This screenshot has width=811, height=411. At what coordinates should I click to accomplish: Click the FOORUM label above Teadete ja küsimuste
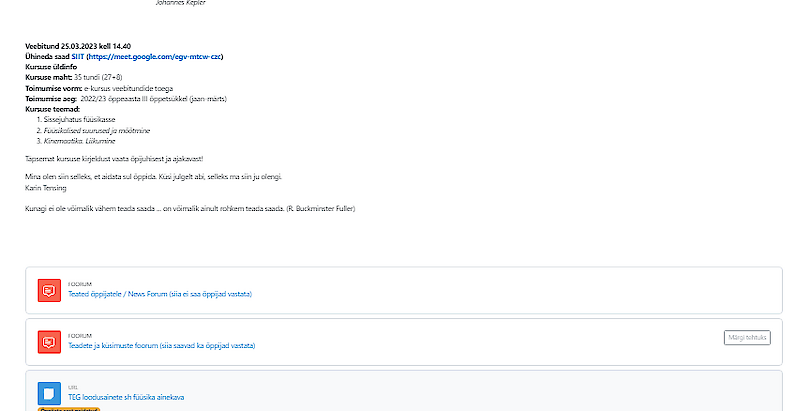click(x=79, y=335)
